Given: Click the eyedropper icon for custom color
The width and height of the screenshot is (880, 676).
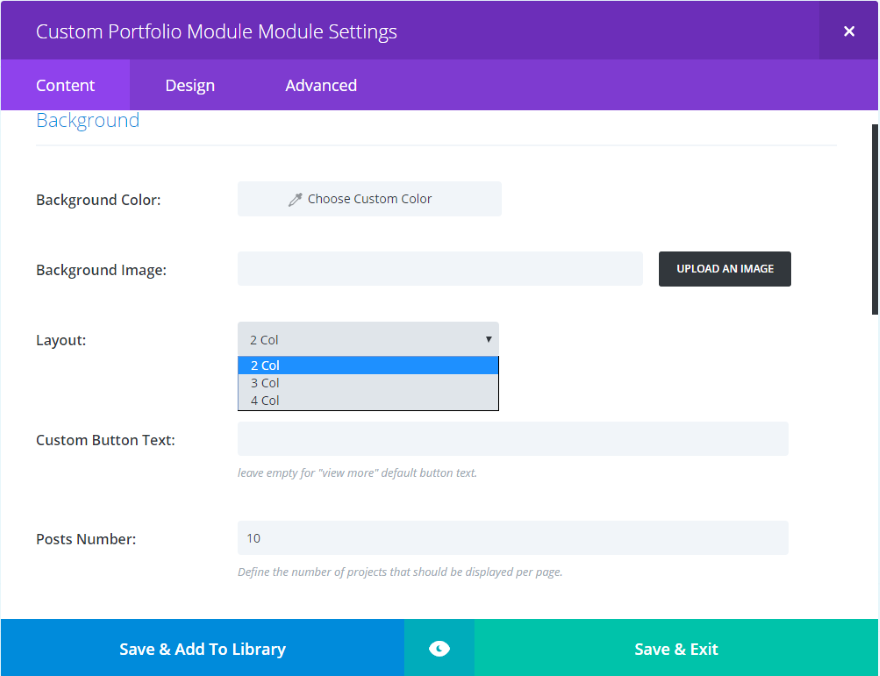Looking at the screenshot, I should click(295, 199).
